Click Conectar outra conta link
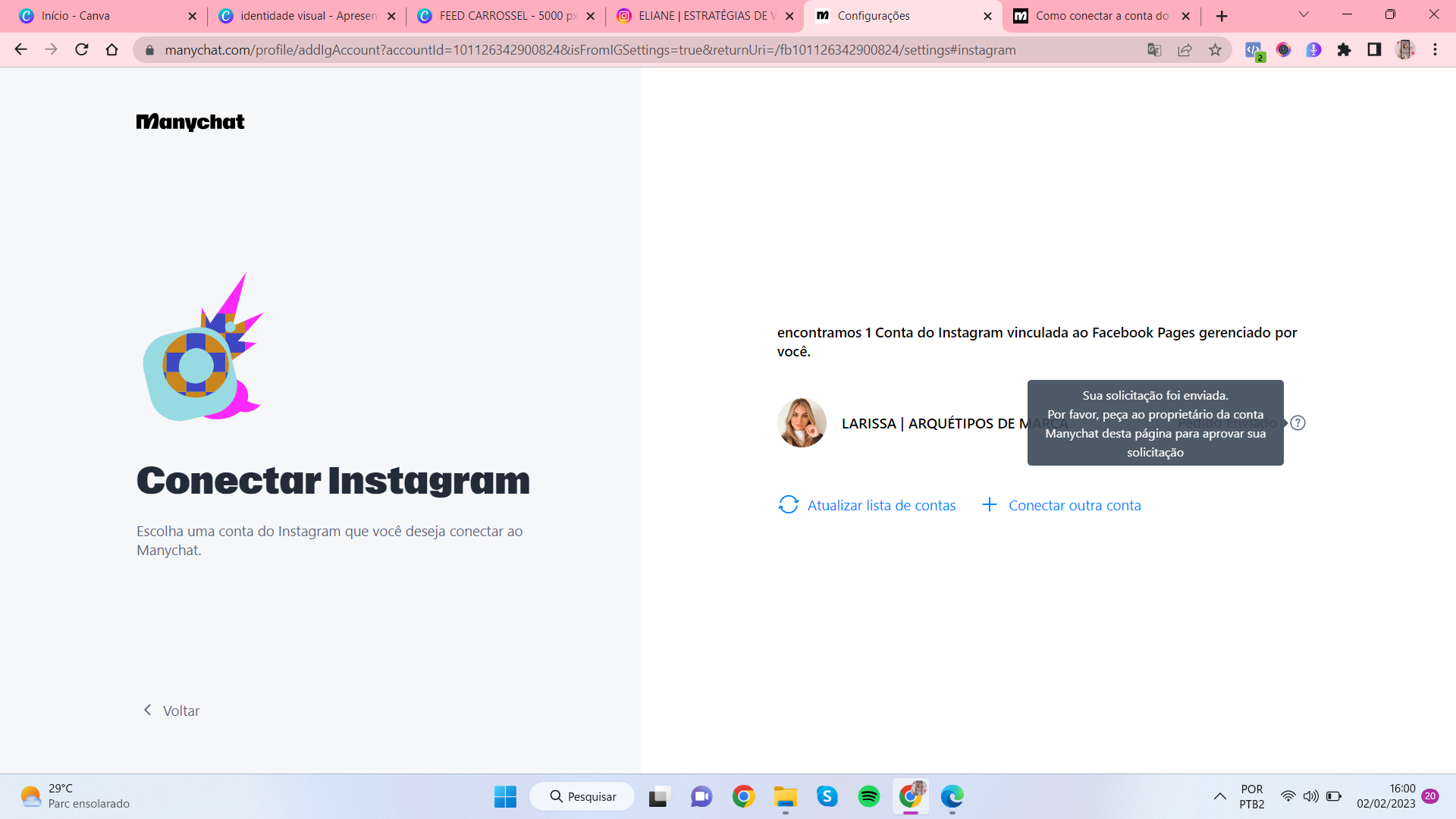 tap(1075, 505)
